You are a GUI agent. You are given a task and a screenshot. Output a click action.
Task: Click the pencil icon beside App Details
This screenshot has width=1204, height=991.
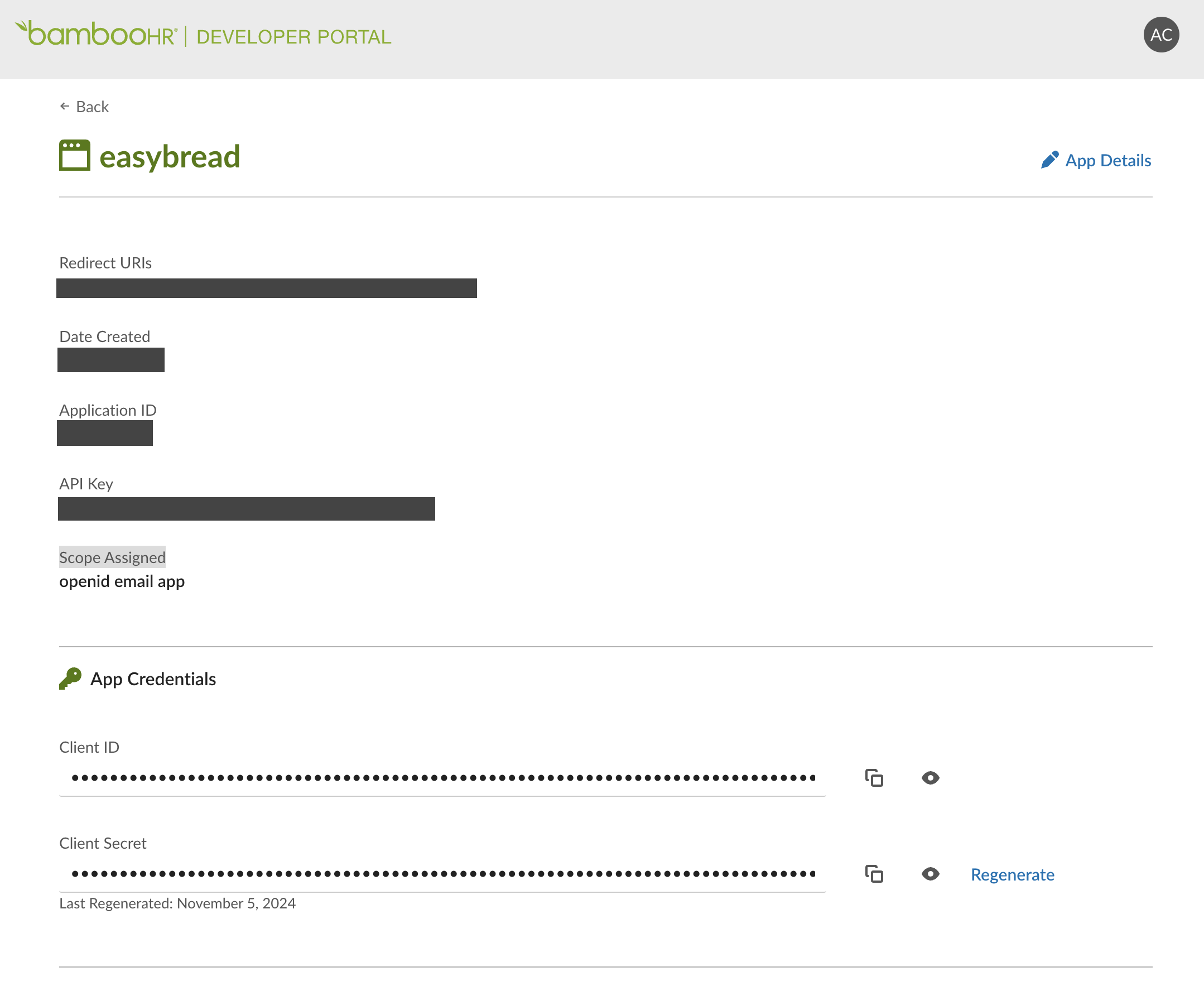[x=1051, y=159]
